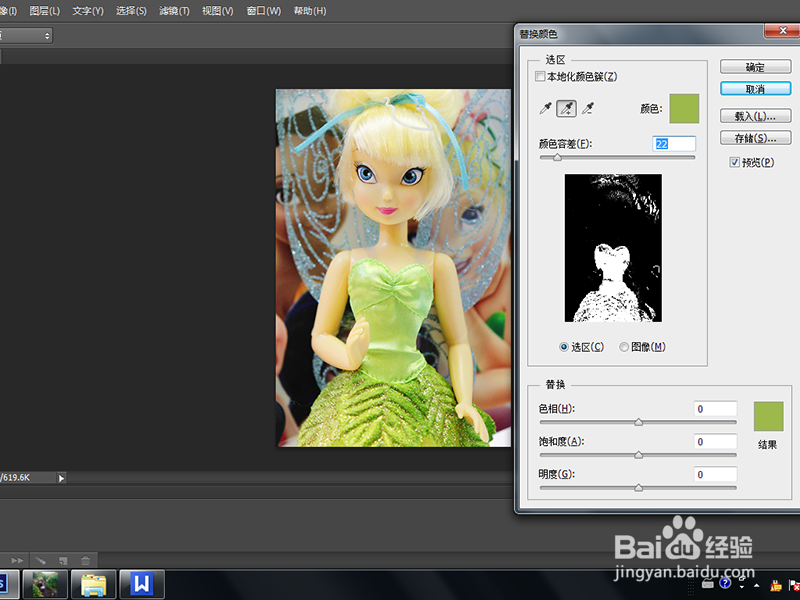Click the trash icon in the bottom panel

pos(85,560)
